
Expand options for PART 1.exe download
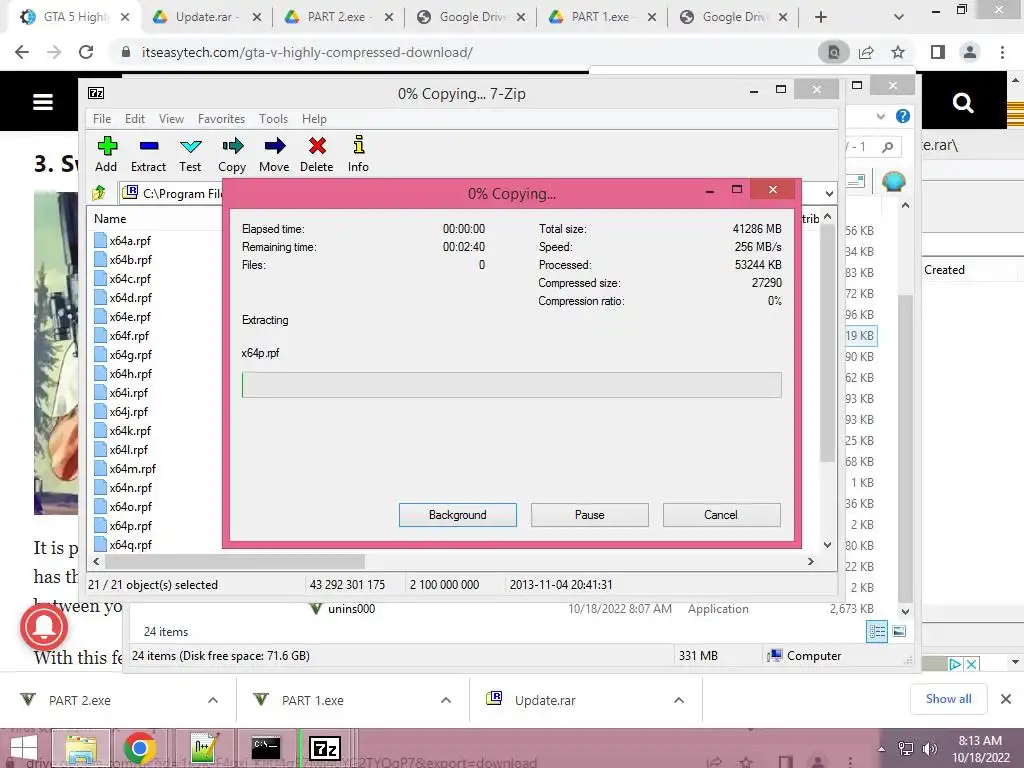446,700
